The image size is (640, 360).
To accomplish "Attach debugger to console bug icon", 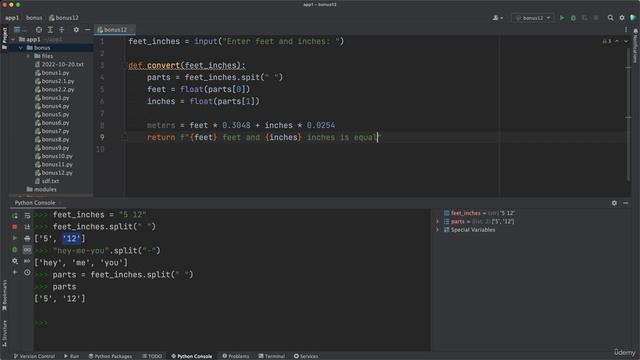I will pos(15,249).
